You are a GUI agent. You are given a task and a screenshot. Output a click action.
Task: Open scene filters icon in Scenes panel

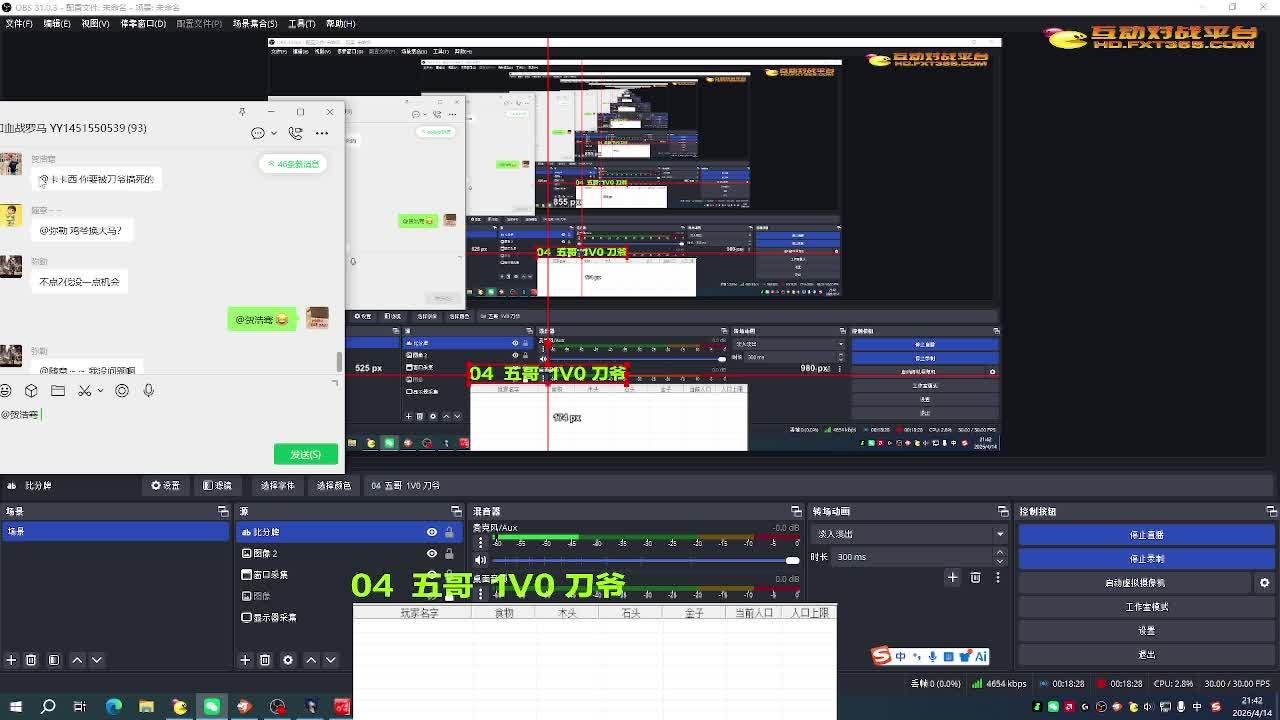pos(54,660)
